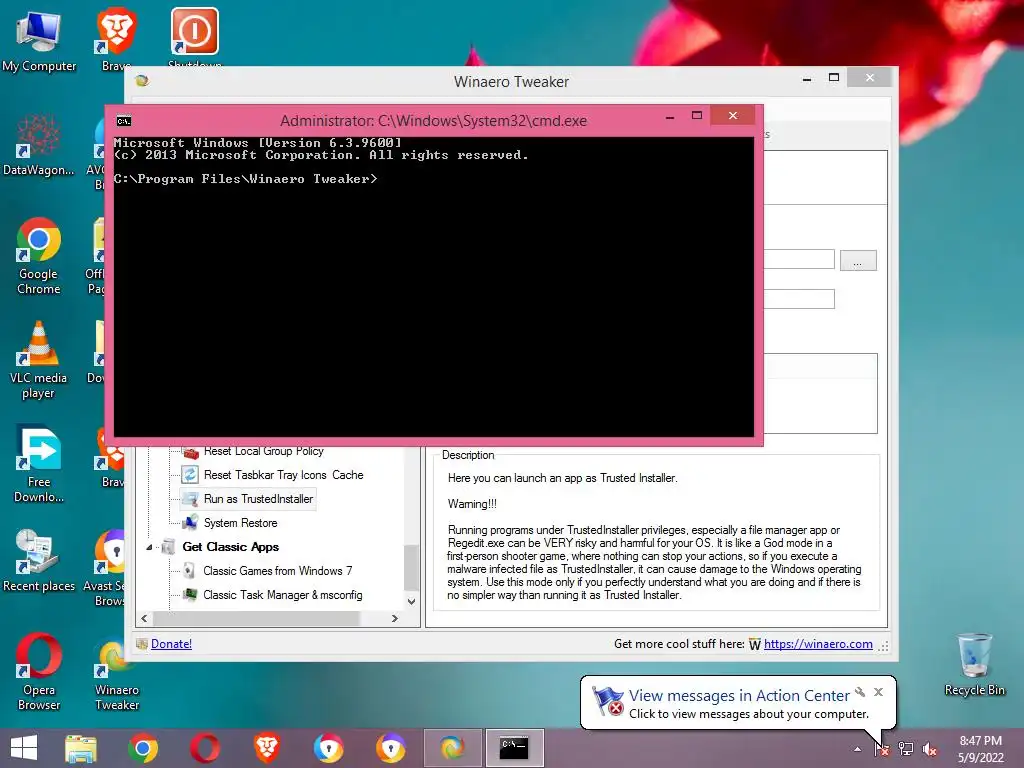Close the Action Center notification balloon
The image size is (1024, 768).
click(878, 692)
